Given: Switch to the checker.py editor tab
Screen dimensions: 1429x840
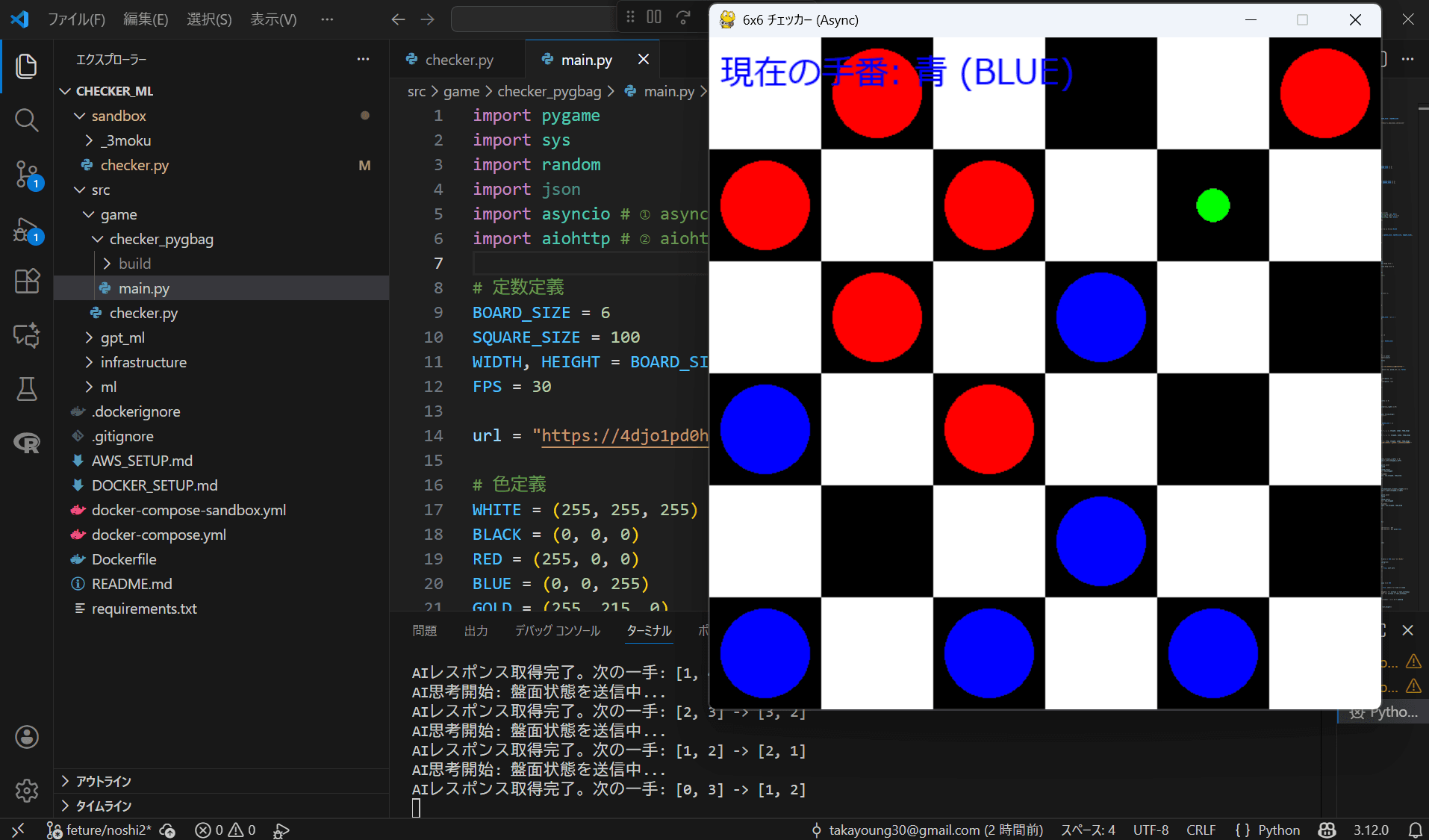Looking at the screenshot, I should click(458, 60).
